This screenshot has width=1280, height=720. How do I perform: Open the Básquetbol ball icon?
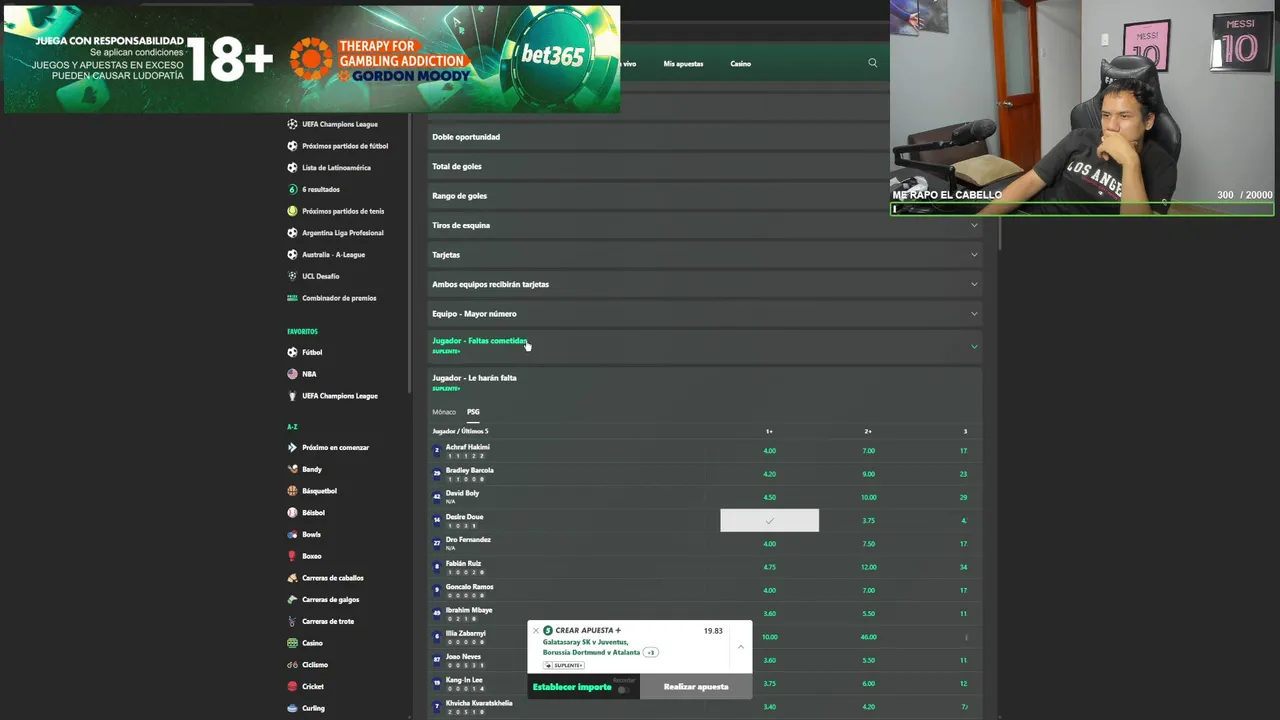point(292,491)
